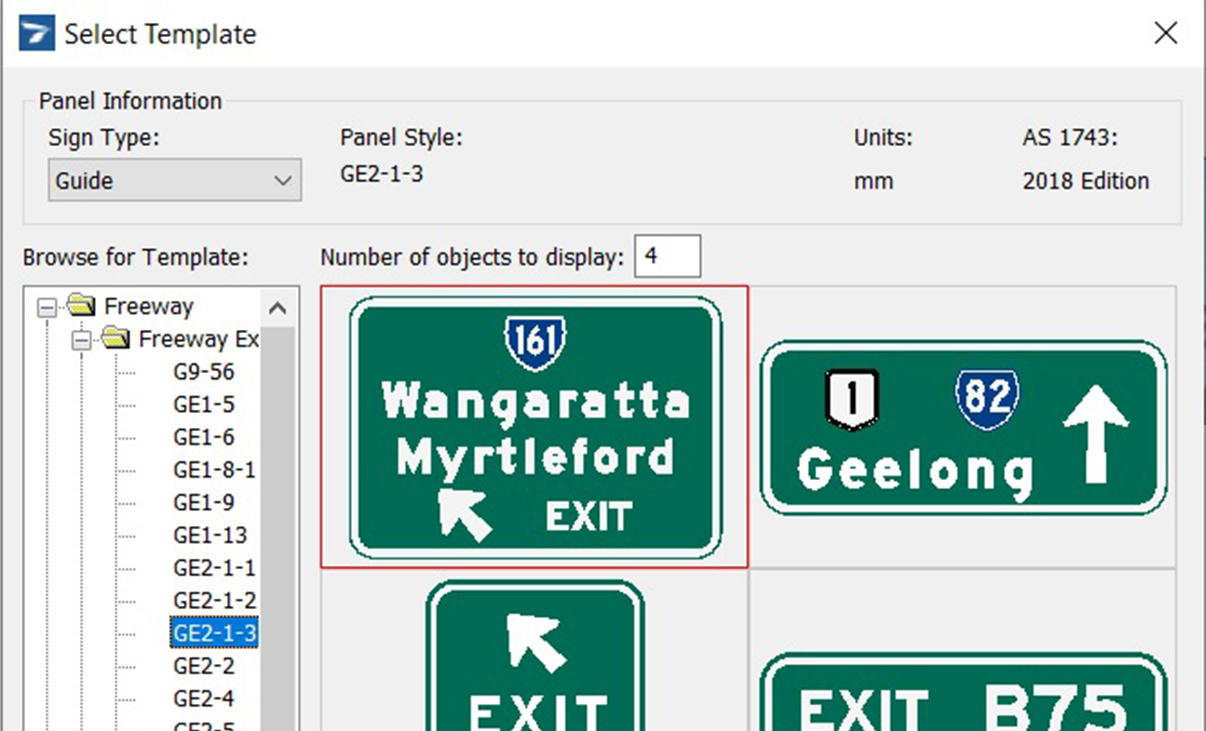This screenshot has height=731, width=1206.
Task: Select the GE1-13 template
Action: tap(209, 535)
